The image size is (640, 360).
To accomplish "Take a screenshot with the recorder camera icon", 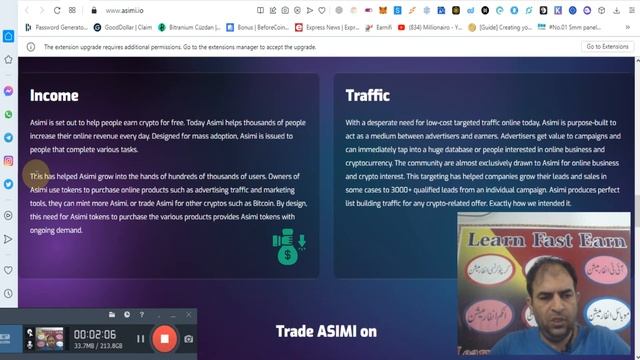I will [x=188, y=339].
